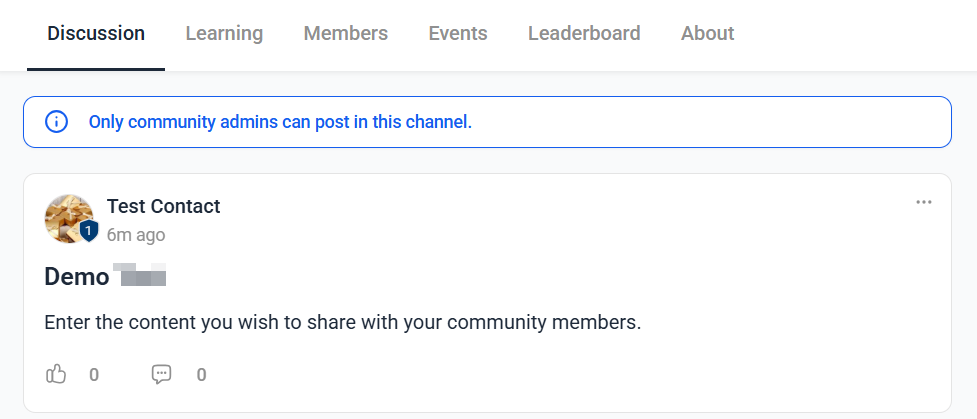Click the Test Contact author name

(x=164, y=206)
